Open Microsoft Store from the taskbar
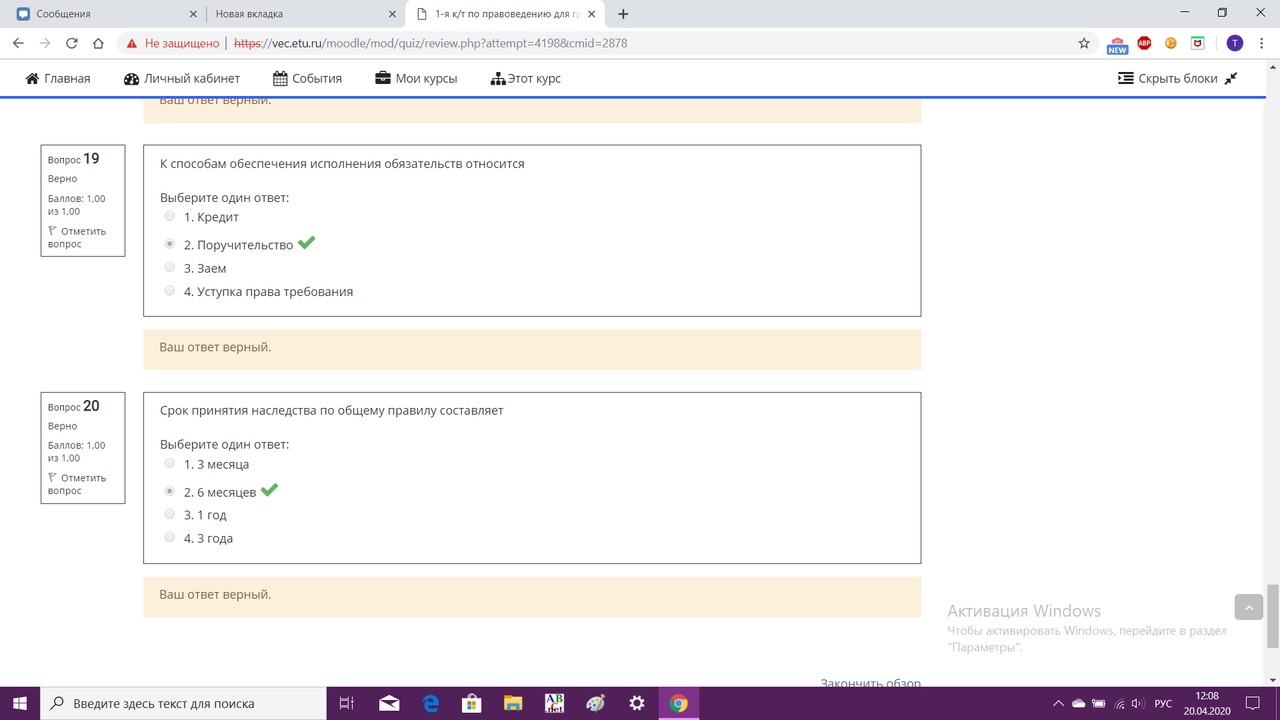This screenshot has width=1280, height=720. (471, 703)
